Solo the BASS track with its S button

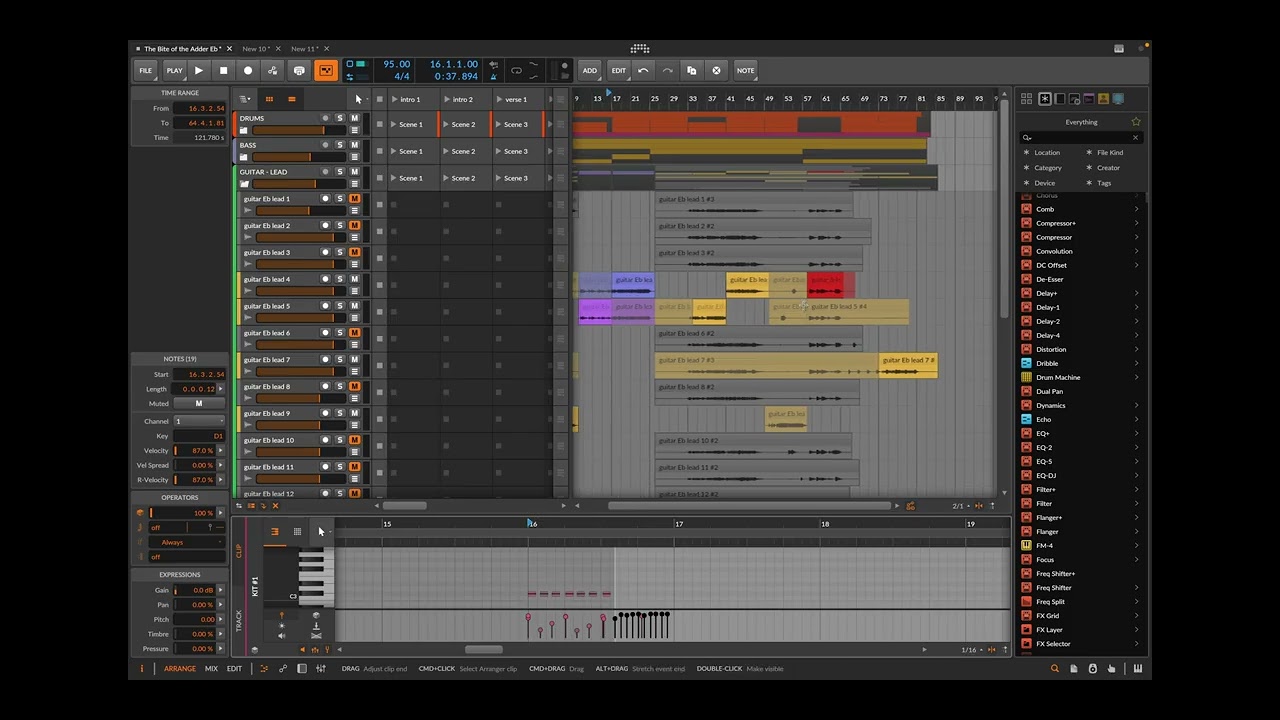(x=340, y=145)
